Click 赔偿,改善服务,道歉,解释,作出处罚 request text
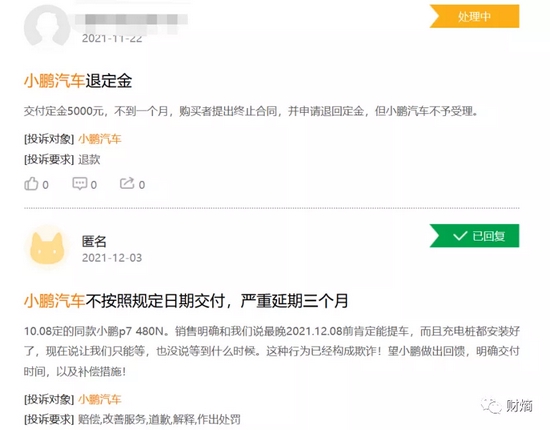Viewport: 550px width, 430px height. pyautogui.click(x=159, y=419)
